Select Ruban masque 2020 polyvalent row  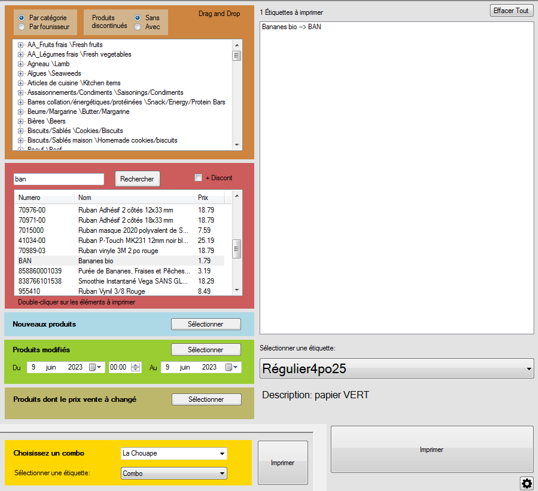(x=120, y=230)
